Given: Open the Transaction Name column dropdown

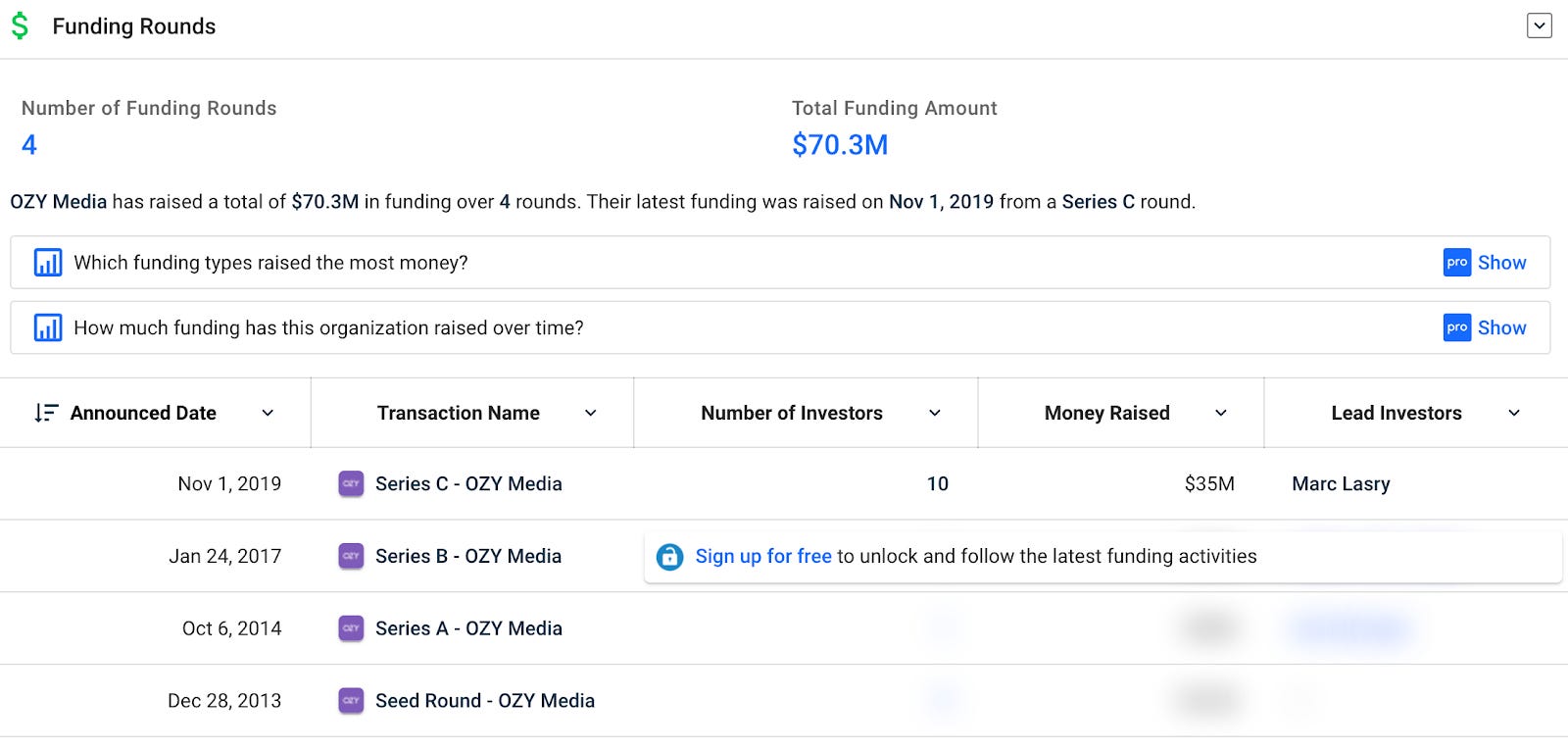Looking at the screenshot, I should [x=591, y=413].
